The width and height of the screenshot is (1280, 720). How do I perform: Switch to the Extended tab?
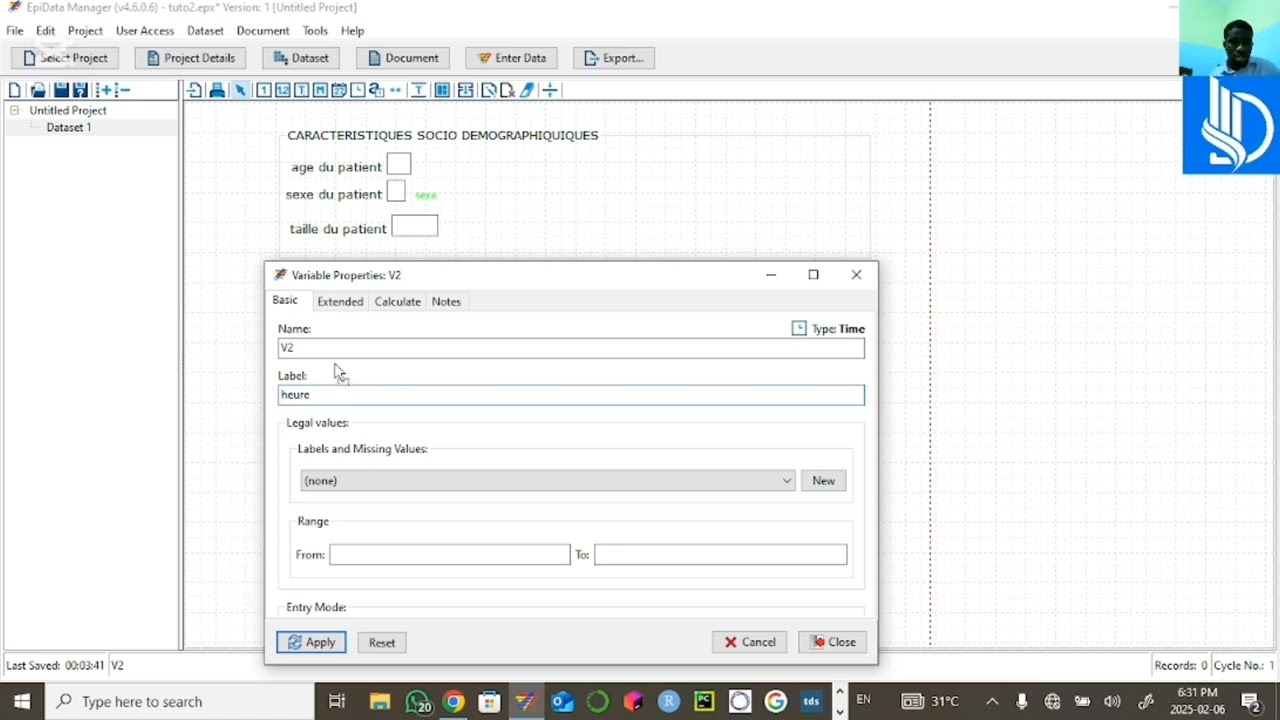[x=340, y=301]
